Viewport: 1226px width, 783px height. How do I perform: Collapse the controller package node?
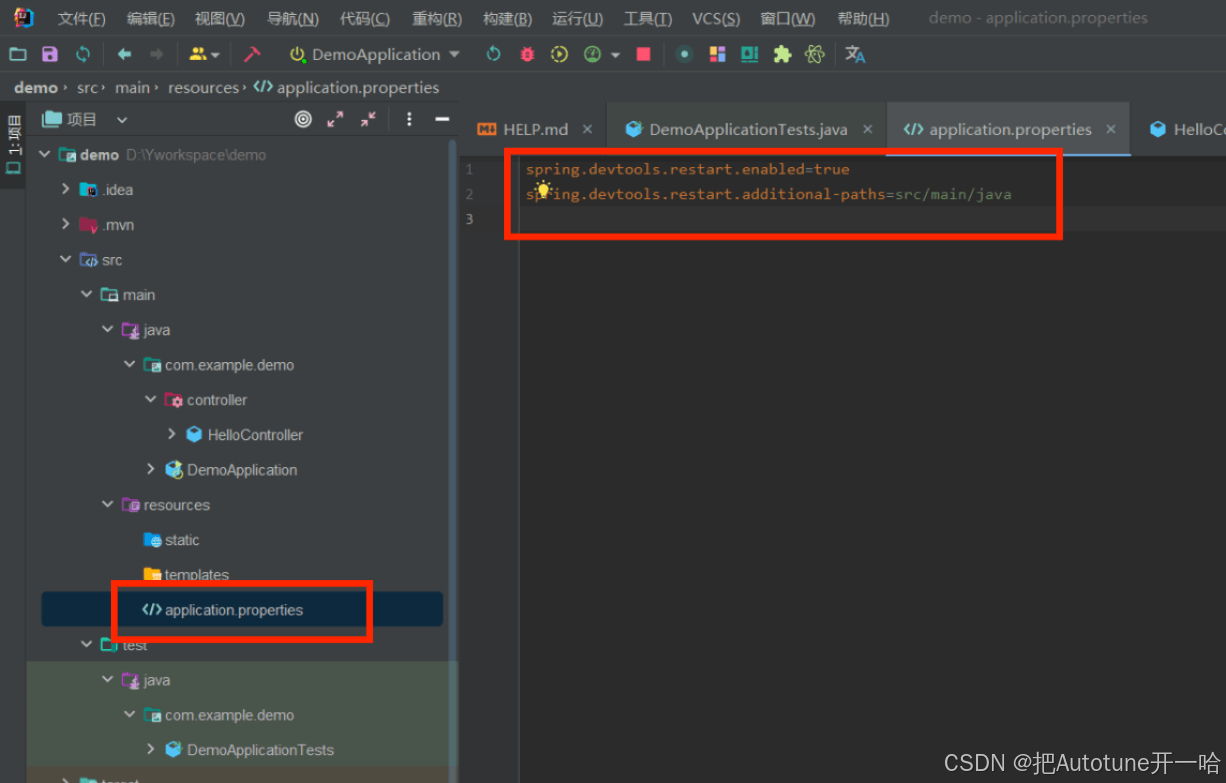[150, 400]
